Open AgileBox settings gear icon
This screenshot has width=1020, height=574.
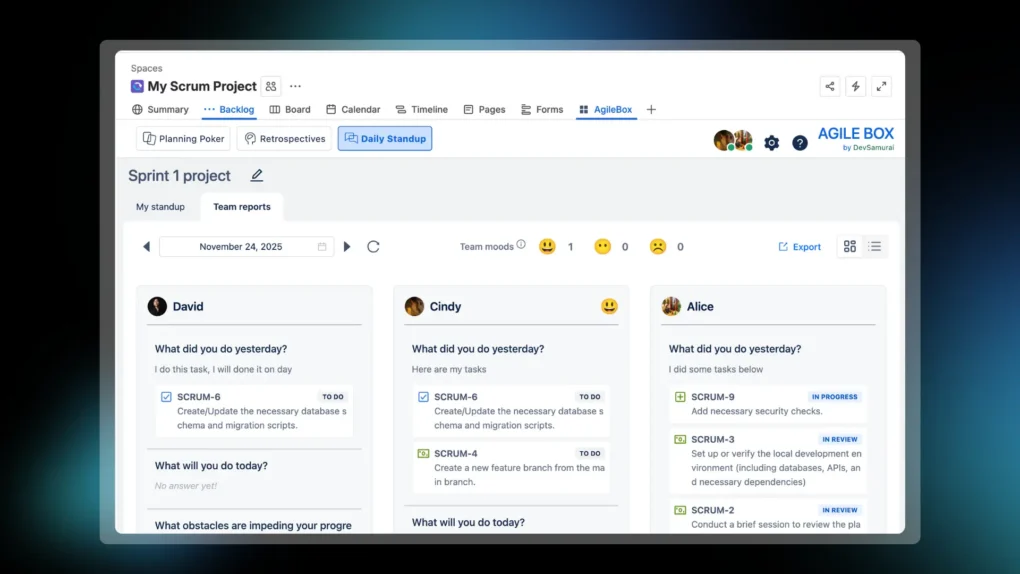(772, 143)
